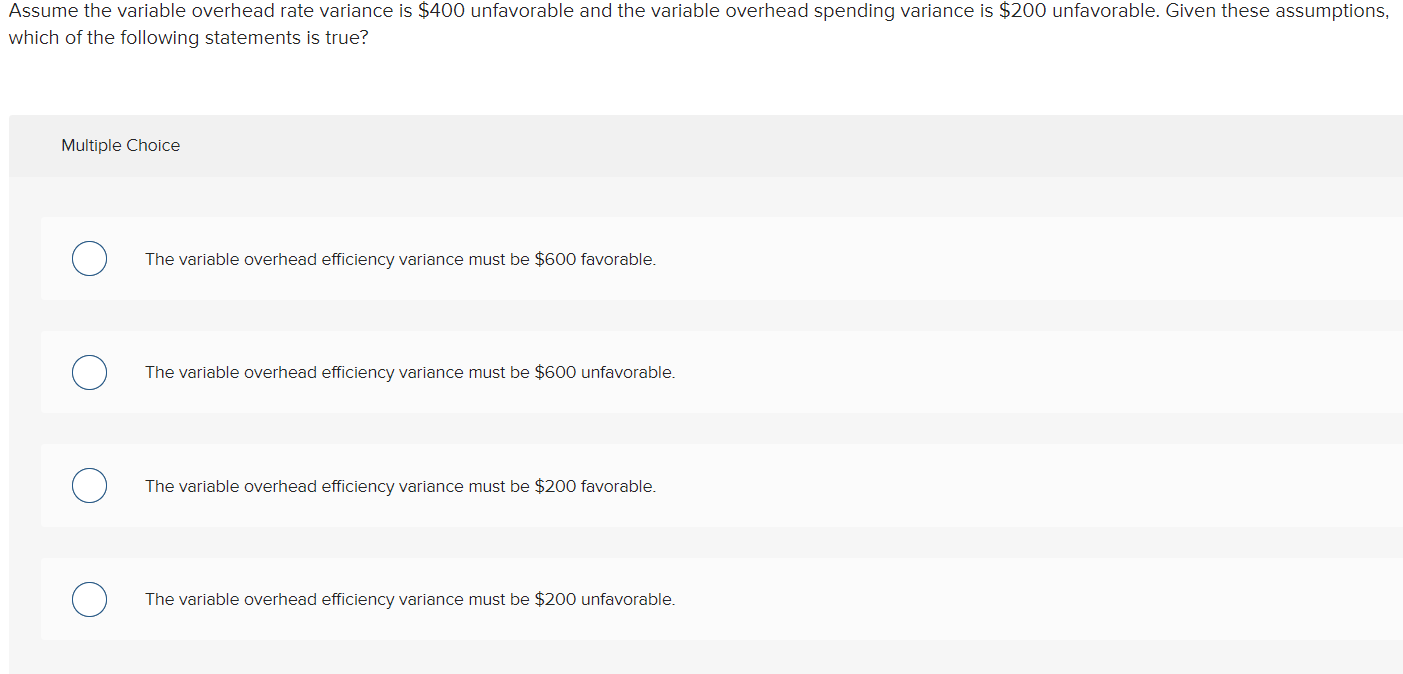Image resolution: width=1403 pixels, height=674 pixels.
Task: Select the radio button for "$200 favorable"
Action: click(x=89, y=485)
